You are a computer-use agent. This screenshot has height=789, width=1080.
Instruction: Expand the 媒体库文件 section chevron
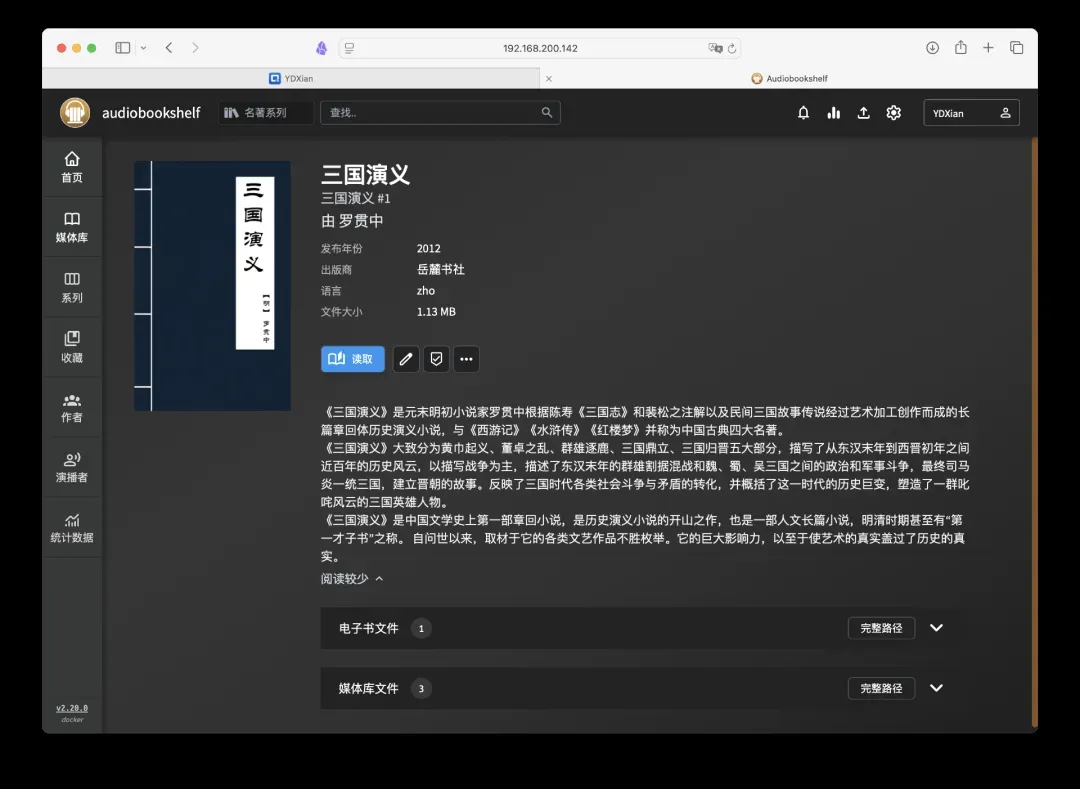tap(936, 688)
